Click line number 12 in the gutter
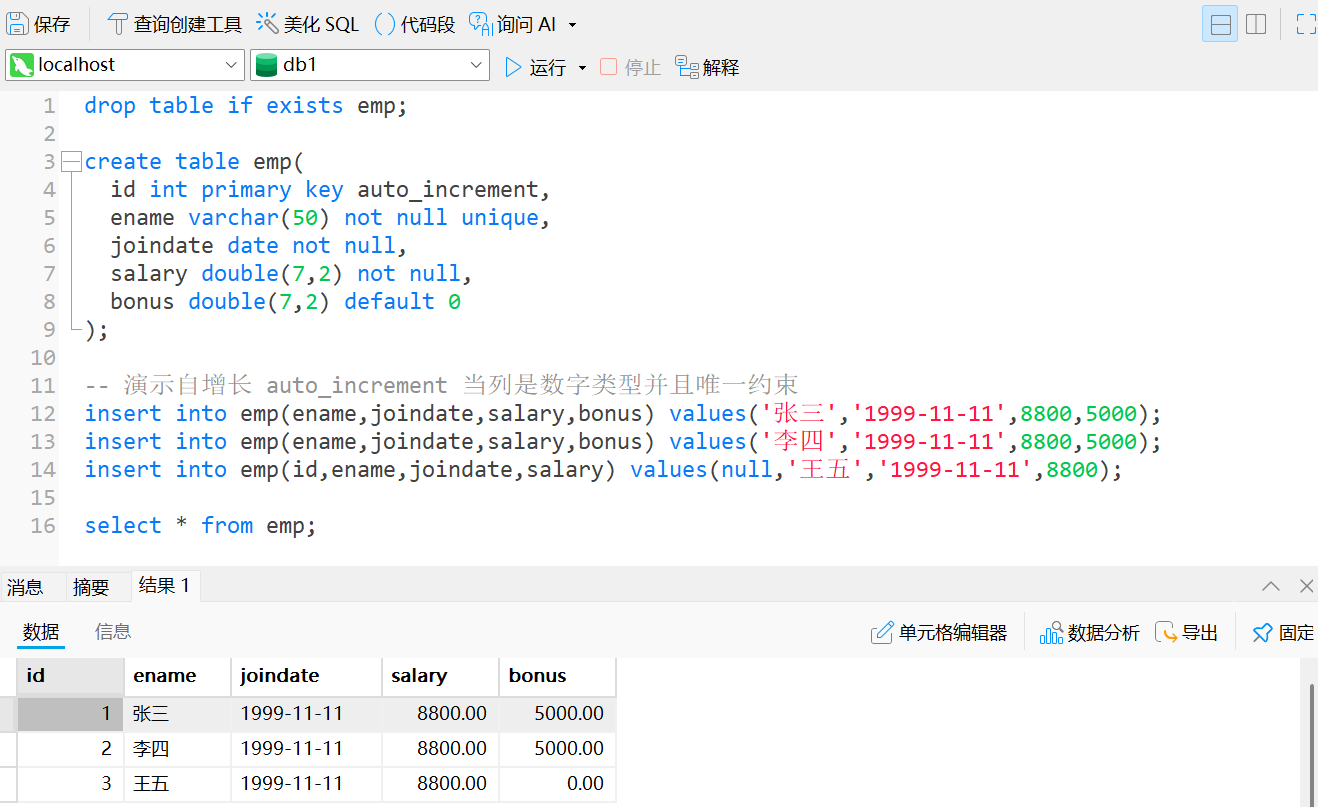Image resolution: width=1318 pixels, height=807 pixels. pos(43,414)
